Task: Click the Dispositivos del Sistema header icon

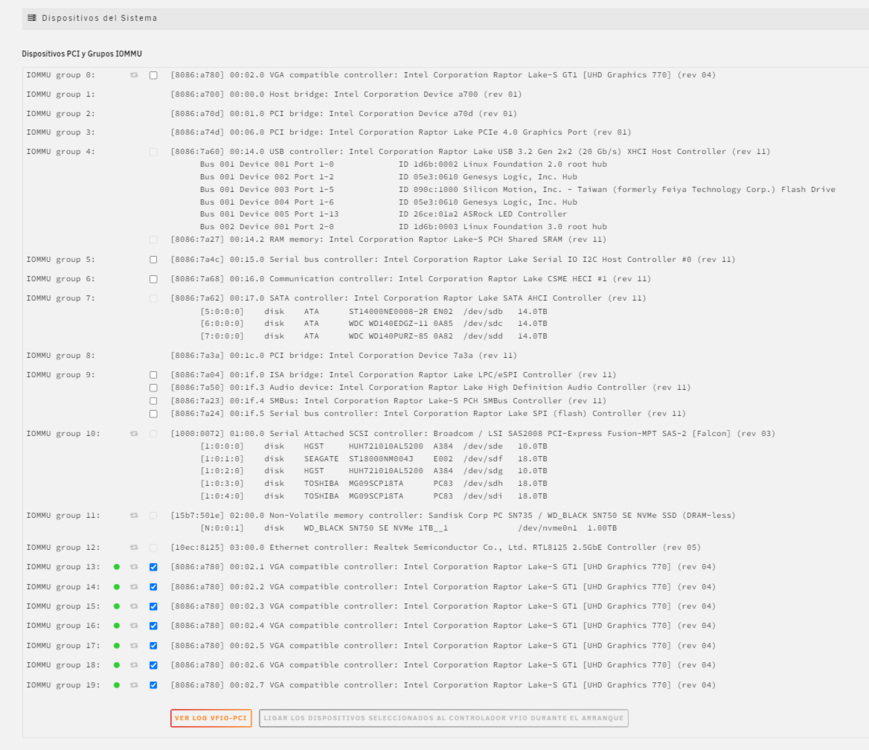Action: (x=32, y=18)
